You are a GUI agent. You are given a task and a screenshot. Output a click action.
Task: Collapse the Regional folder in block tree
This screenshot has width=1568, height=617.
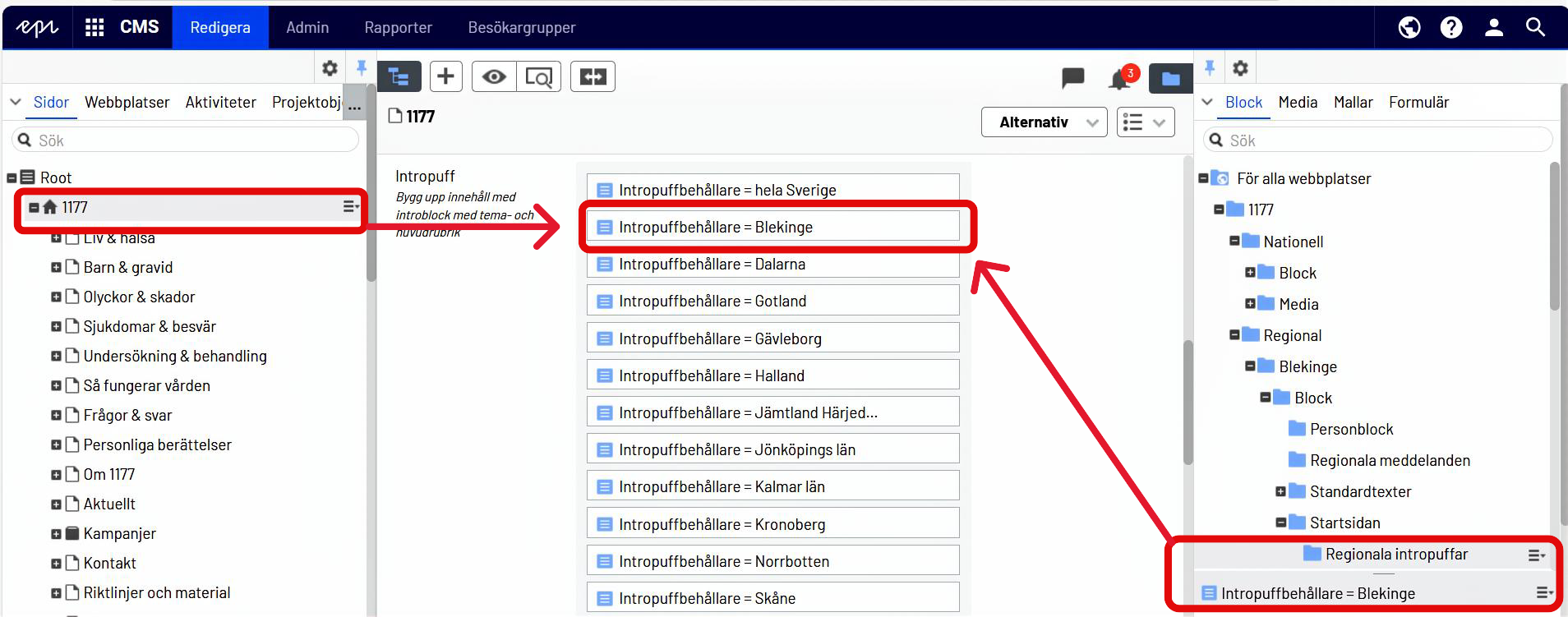pos(1234,335)
